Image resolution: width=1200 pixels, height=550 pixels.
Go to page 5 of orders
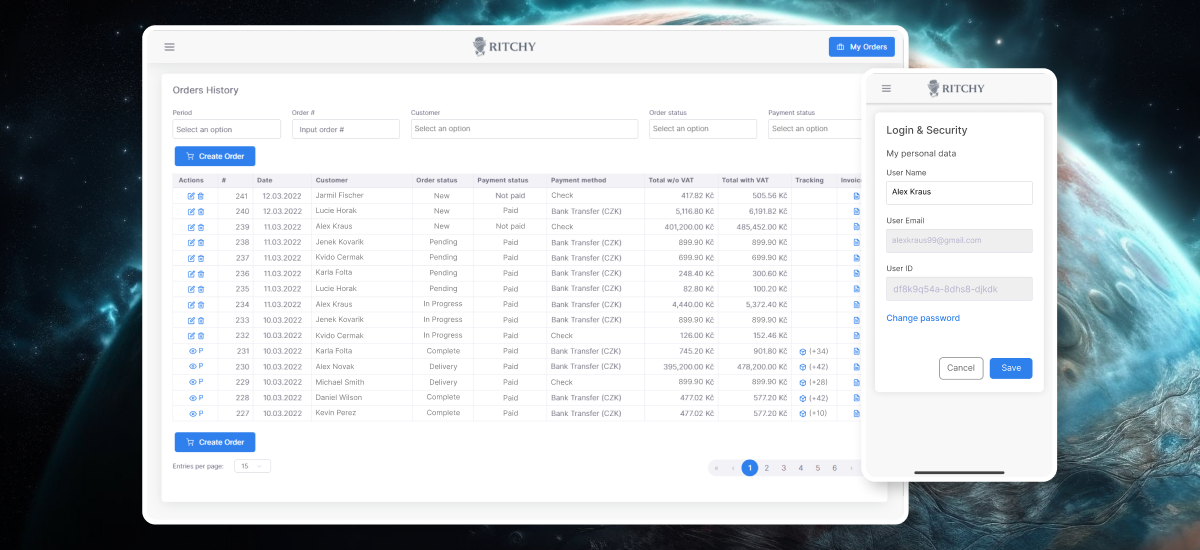(x=817, y=468)
